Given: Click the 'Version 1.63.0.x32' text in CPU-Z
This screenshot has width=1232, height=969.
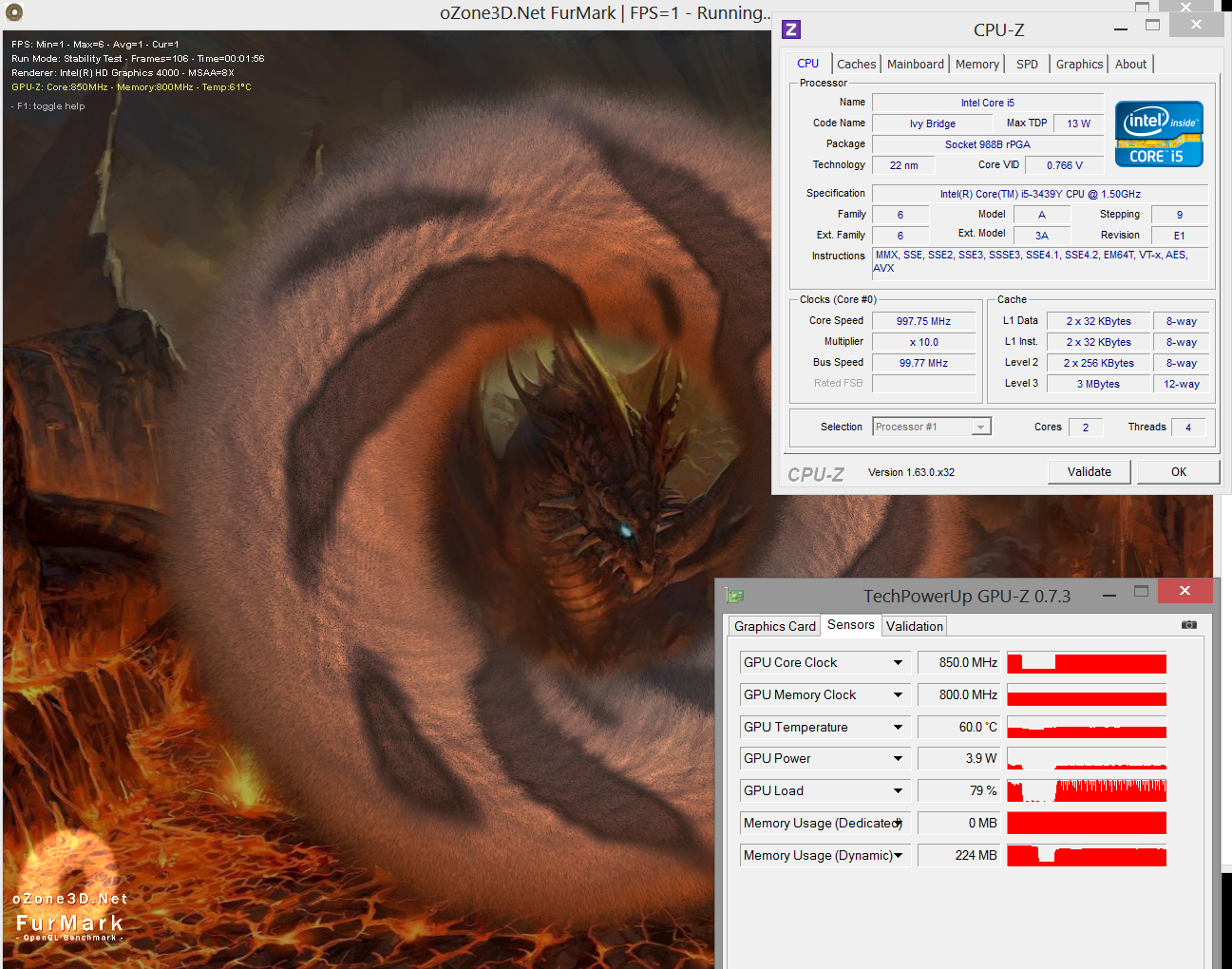Looking at the screenshot, I should (912, 472).
